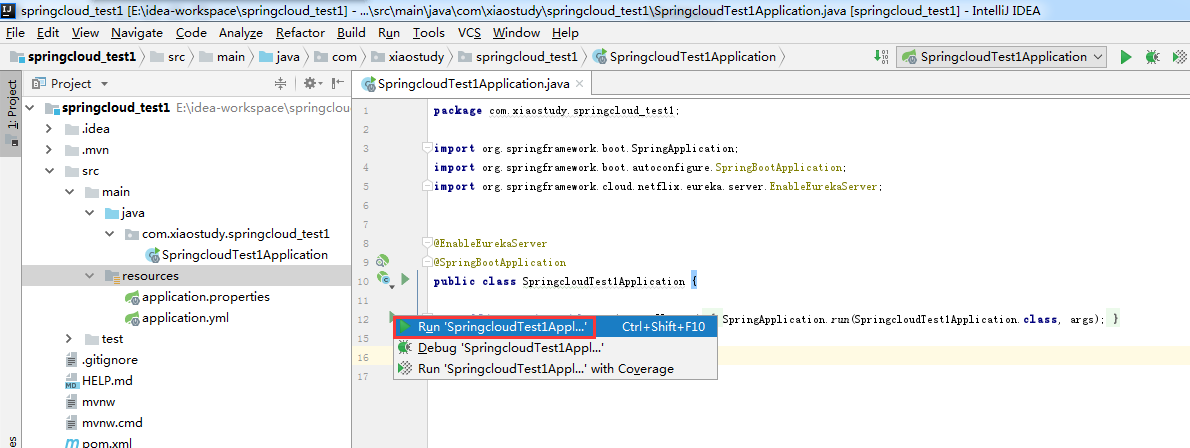Click the java breadcrumb

pos(279,57)
